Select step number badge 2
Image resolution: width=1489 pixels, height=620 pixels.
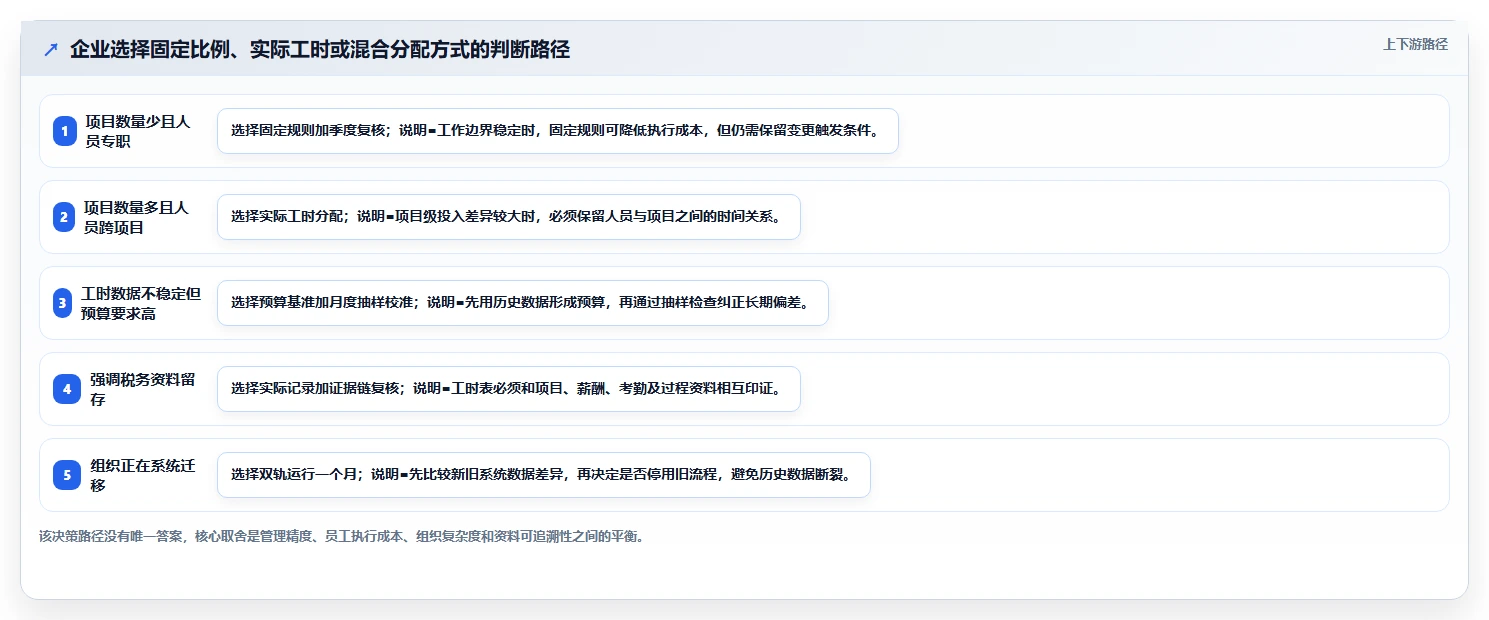tap(65, 217)
